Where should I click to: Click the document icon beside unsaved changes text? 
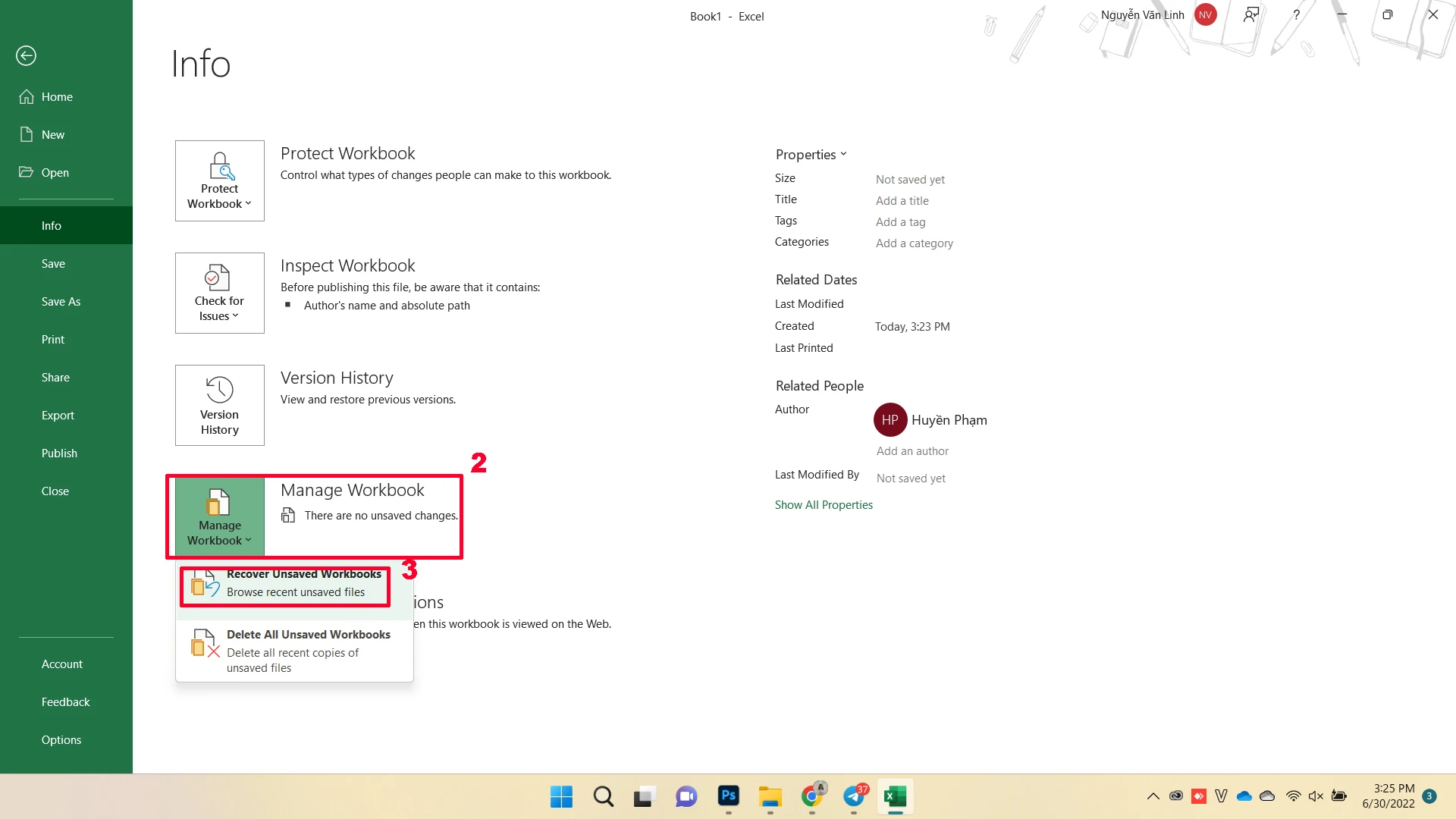[288, 516]
